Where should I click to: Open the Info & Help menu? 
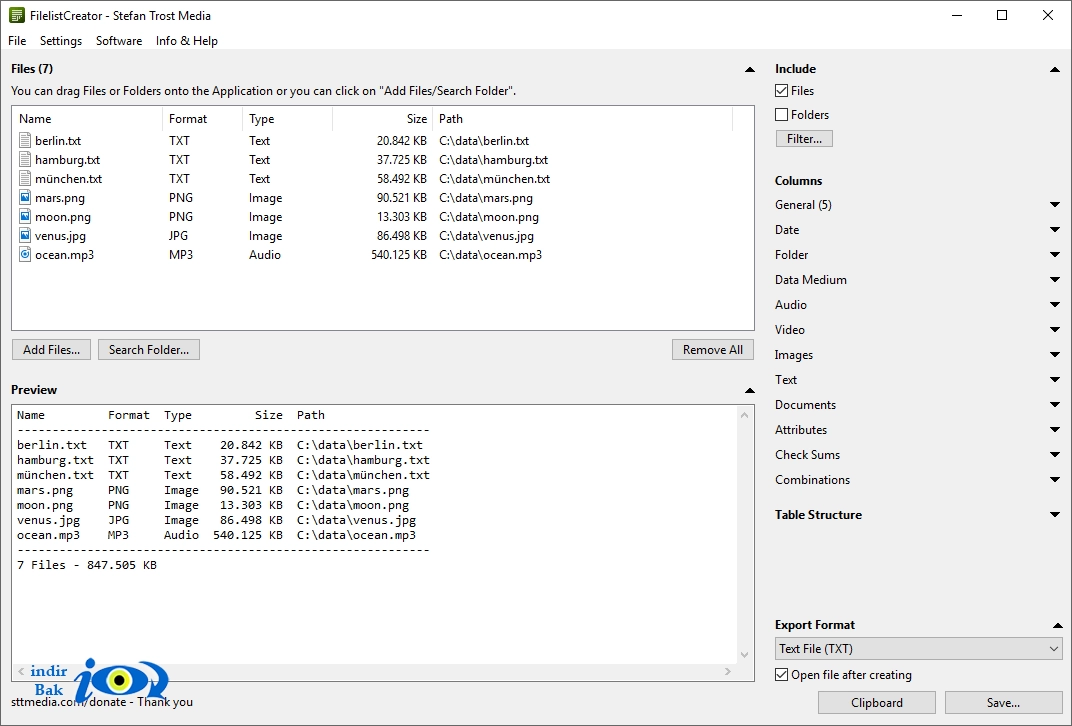pyautogui.click(x=187, y=40)
